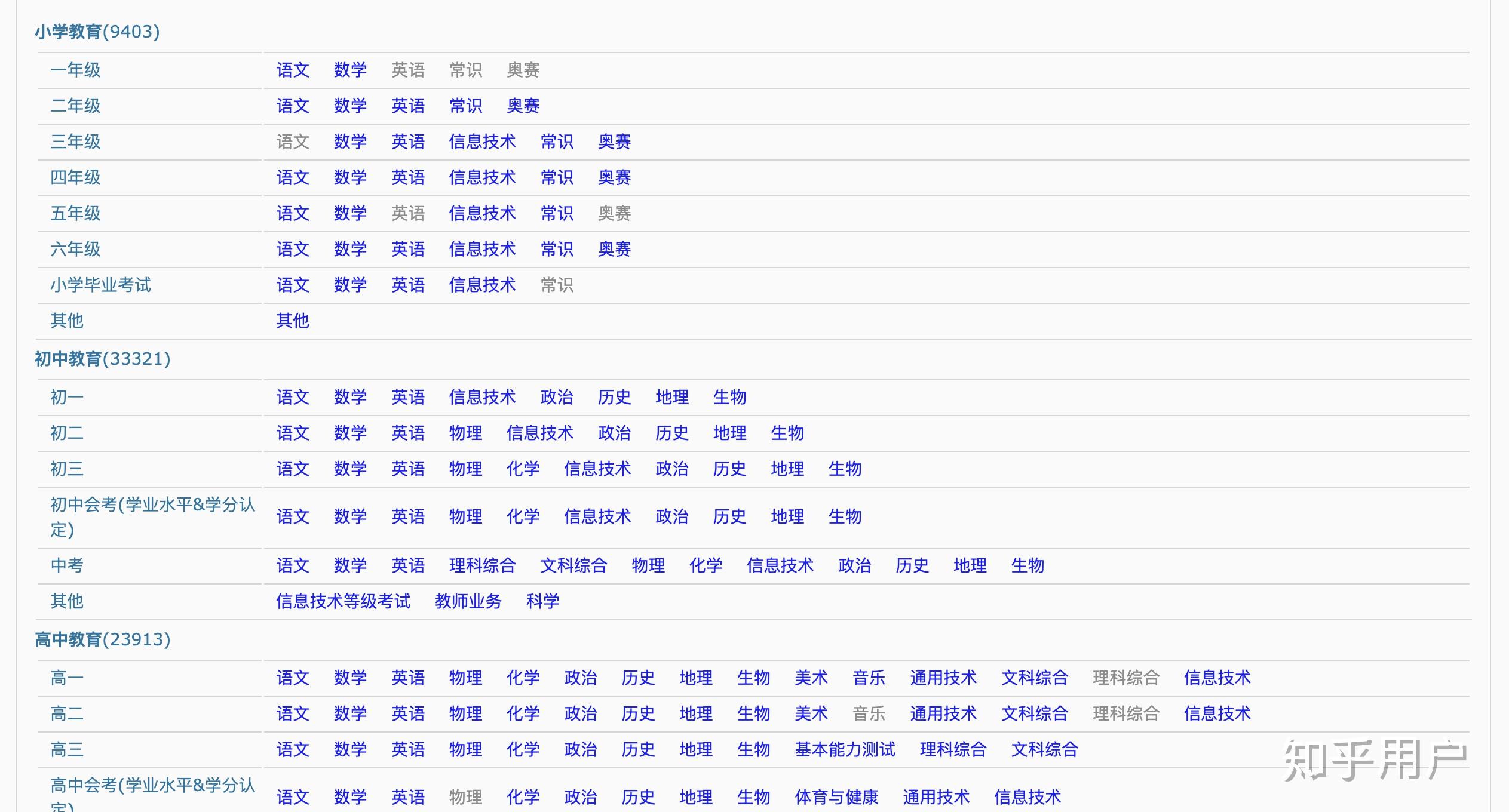
Task: Click 常识 in the 二年级 row
Action: coord(466,106)
